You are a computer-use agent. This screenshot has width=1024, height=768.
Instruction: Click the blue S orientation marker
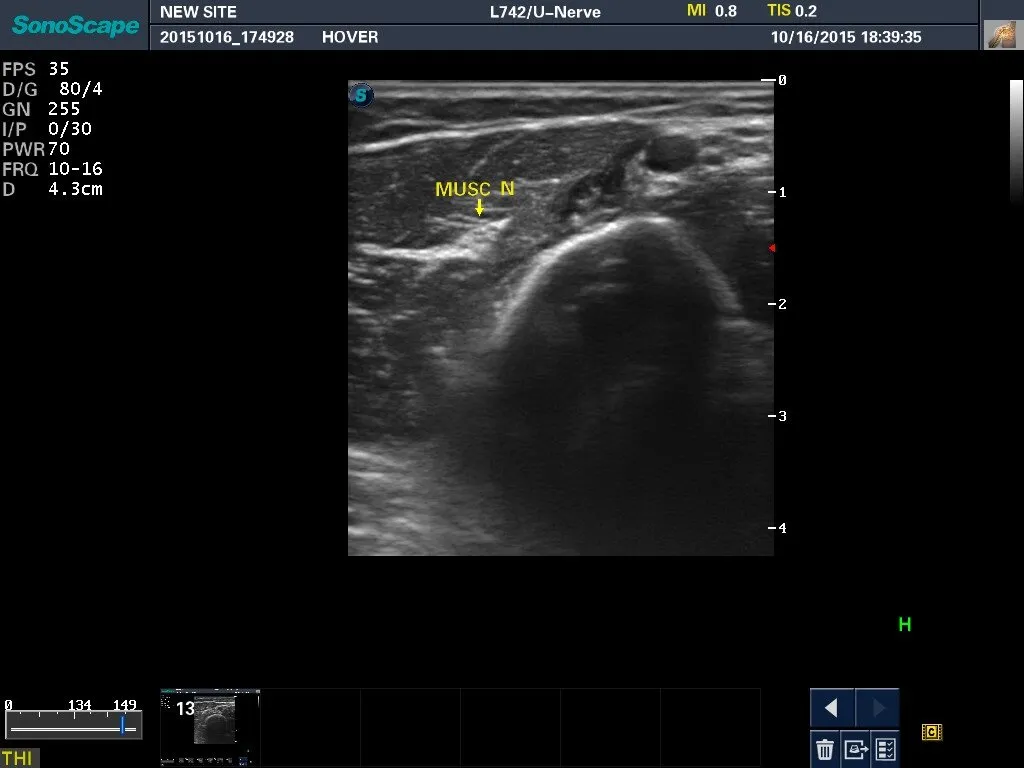(361, 96)
